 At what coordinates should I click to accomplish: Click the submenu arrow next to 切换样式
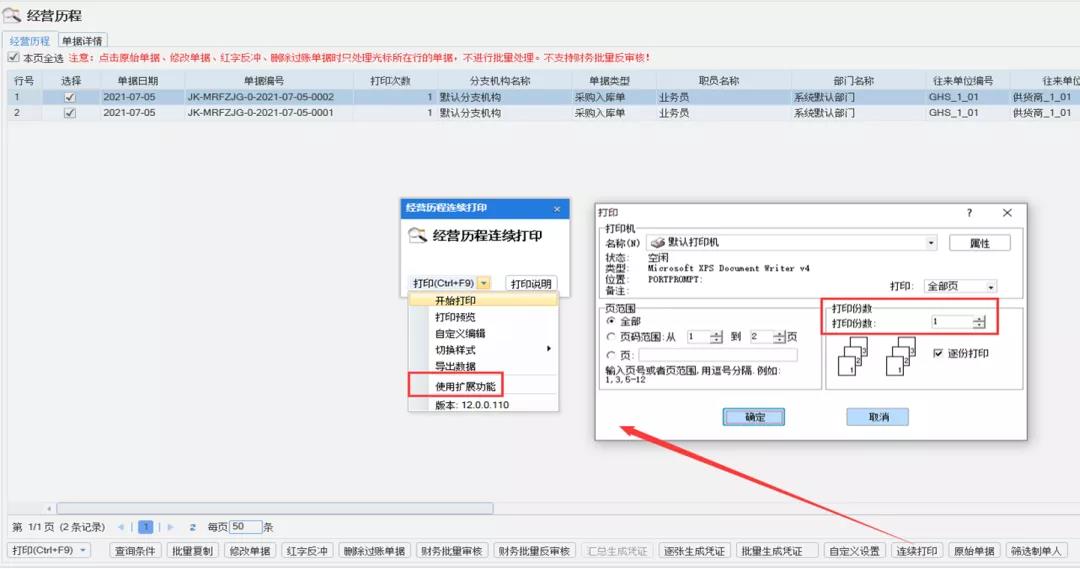click(x=548, y=349)
